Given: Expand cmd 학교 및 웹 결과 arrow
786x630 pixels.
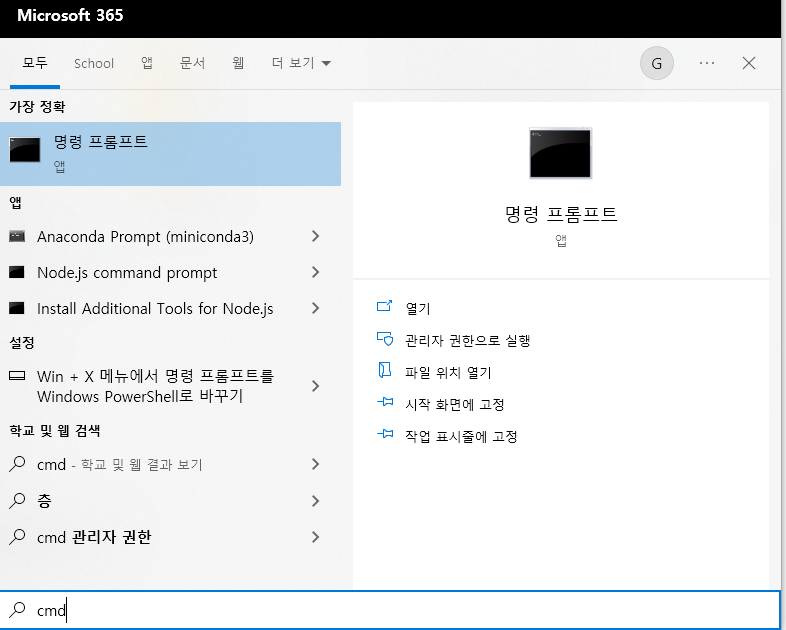Looking at the screenshot, I should pos(315,464).
